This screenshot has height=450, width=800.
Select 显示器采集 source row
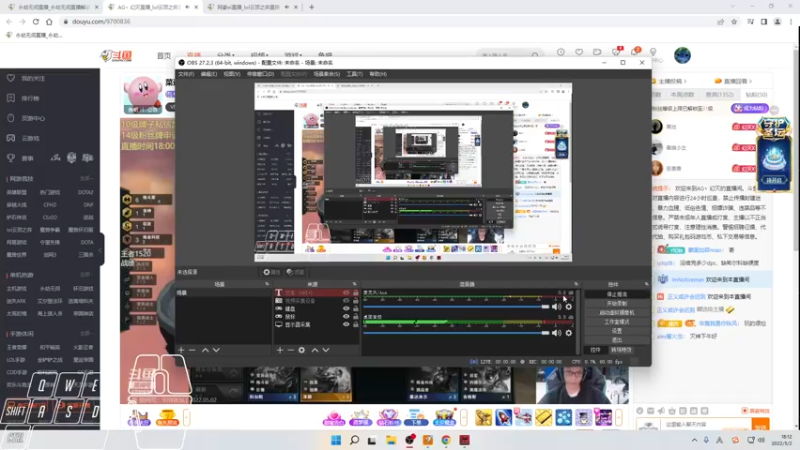317,324
